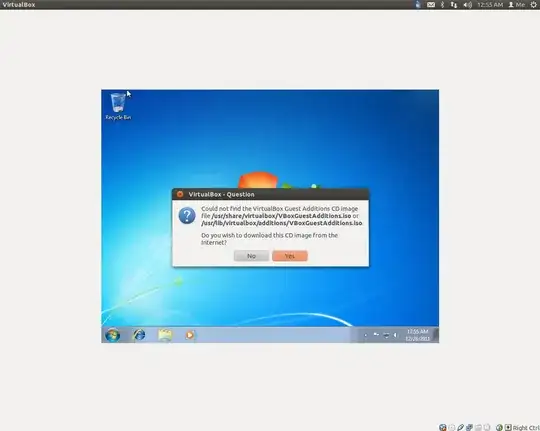The height and width of the screenshot is (431, 540).
Task: Click Yes to download the Guest Additions image
Action: [x=290, y=256]
